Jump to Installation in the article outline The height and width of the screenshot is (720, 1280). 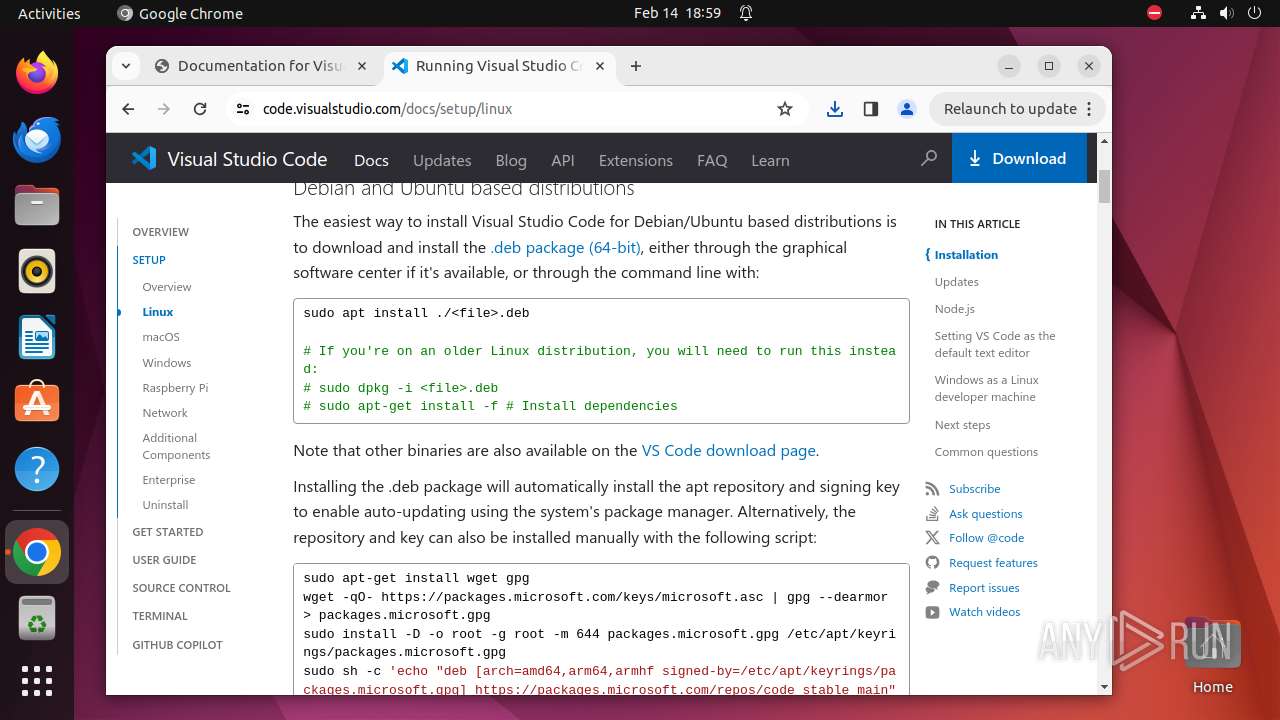tap(966, 255)
